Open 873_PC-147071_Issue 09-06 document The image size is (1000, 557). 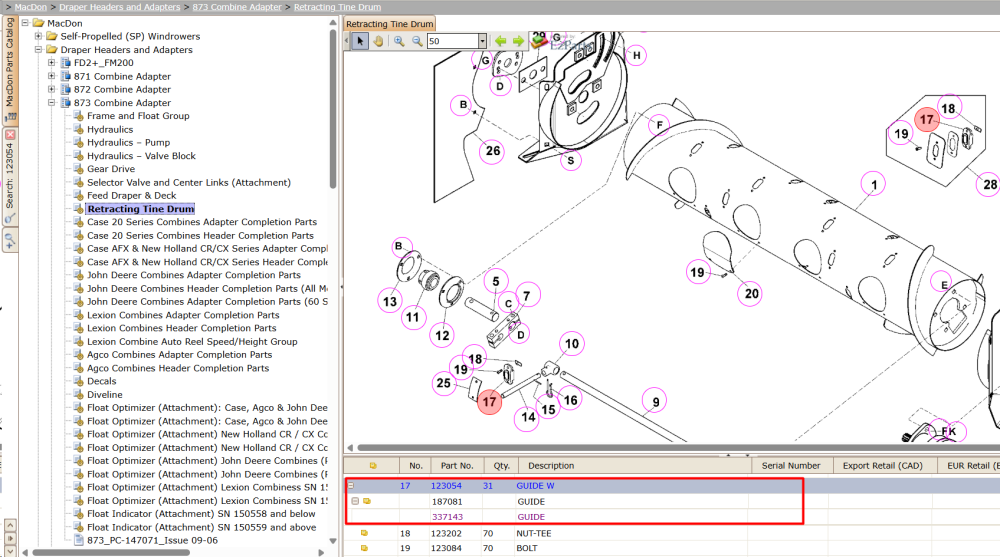152,540
